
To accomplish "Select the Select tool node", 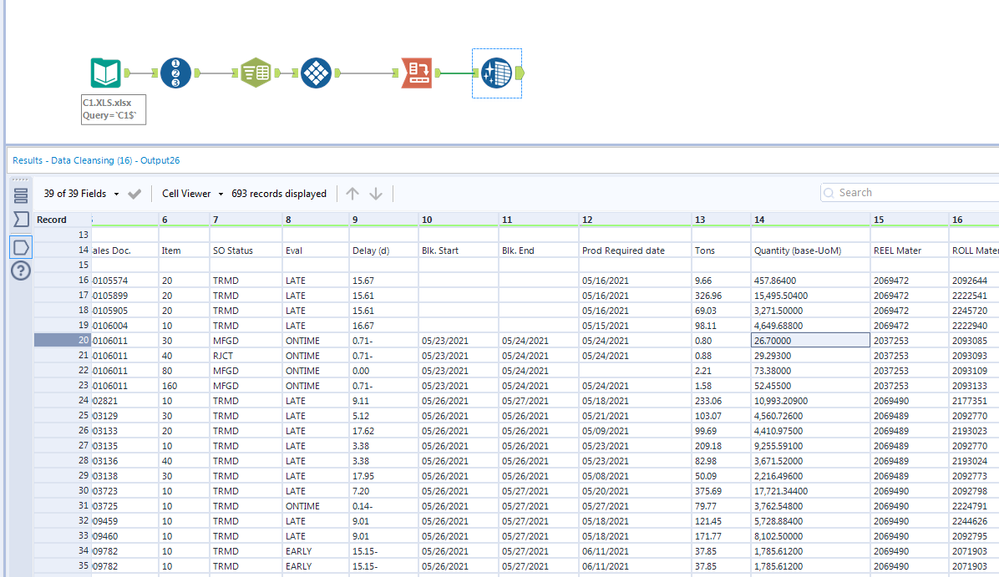I will pyautogui.click(x=256, y=73).
